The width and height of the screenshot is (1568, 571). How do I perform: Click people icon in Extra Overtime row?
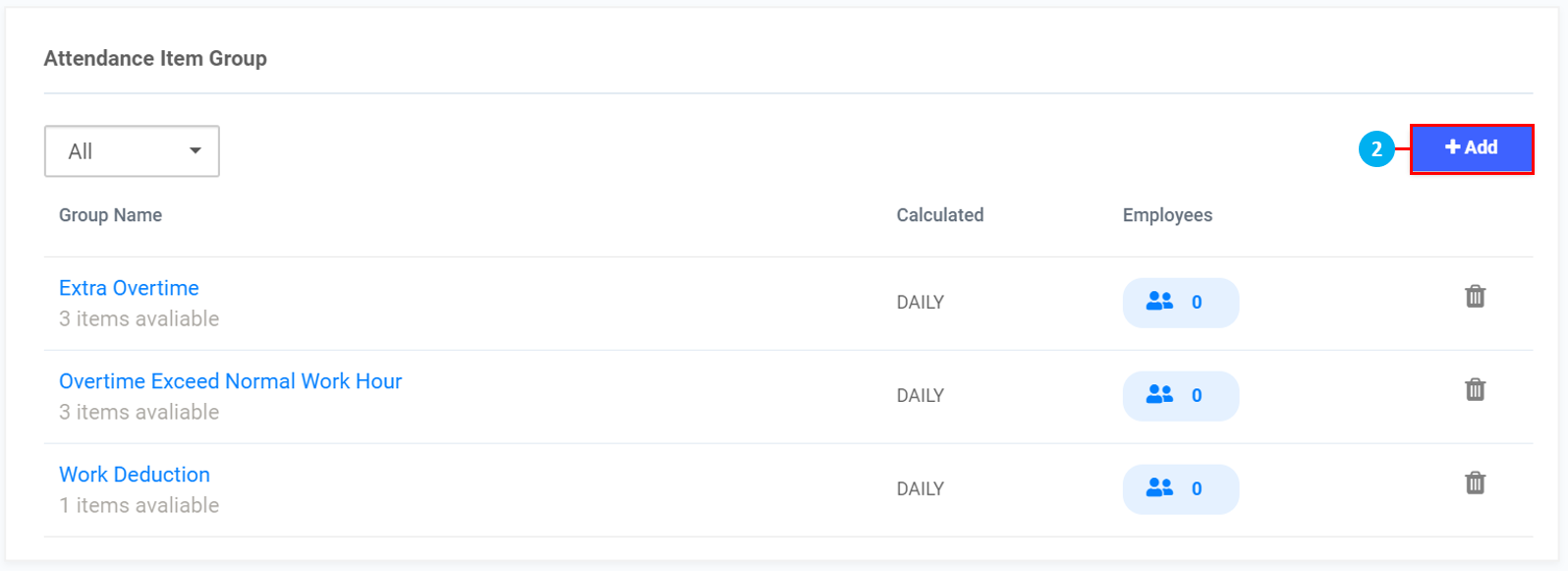1160,302
